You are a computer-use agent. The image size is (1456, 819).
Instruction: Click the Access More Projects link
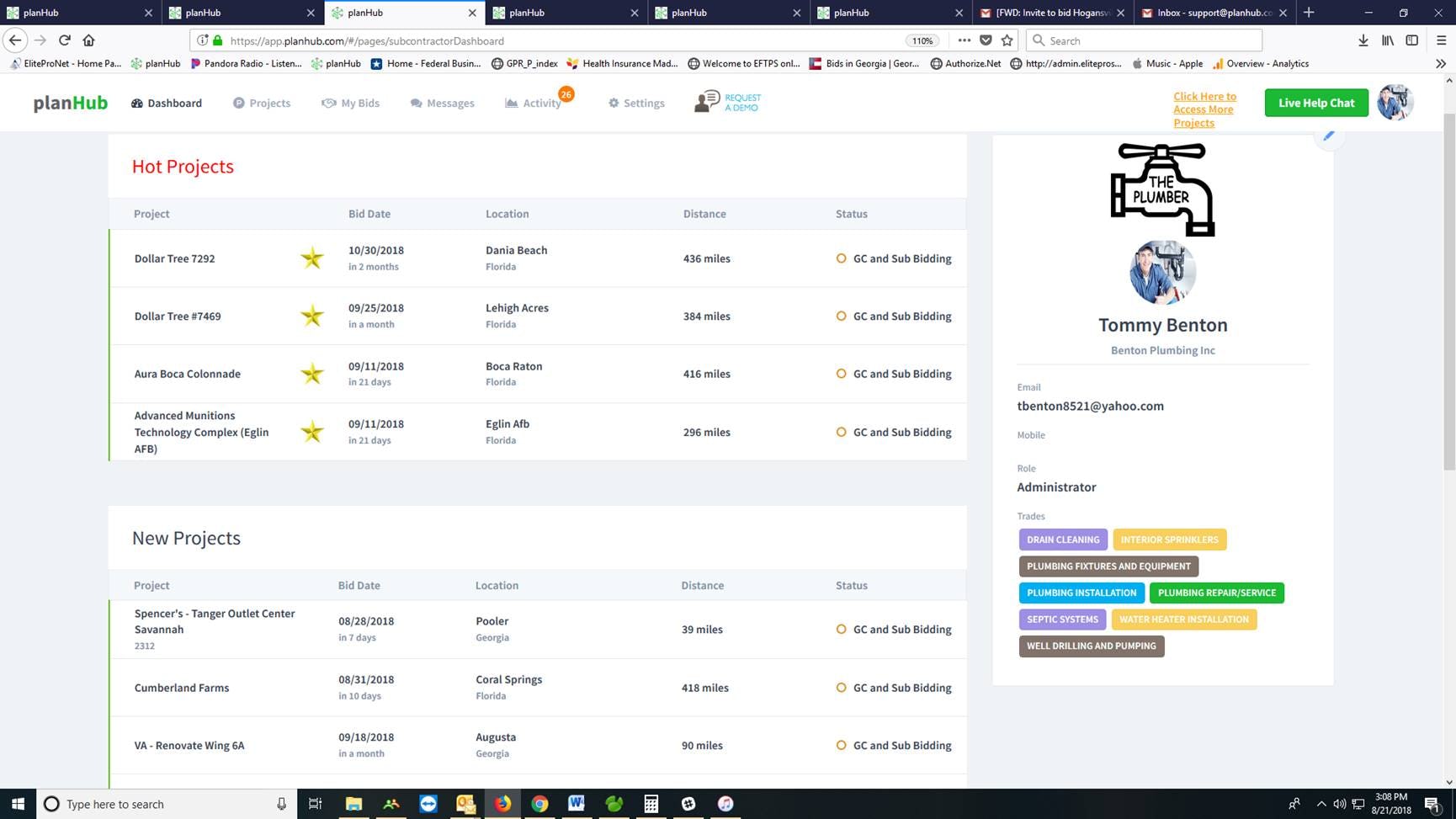pyautogui.click(x=1205, y=109)
